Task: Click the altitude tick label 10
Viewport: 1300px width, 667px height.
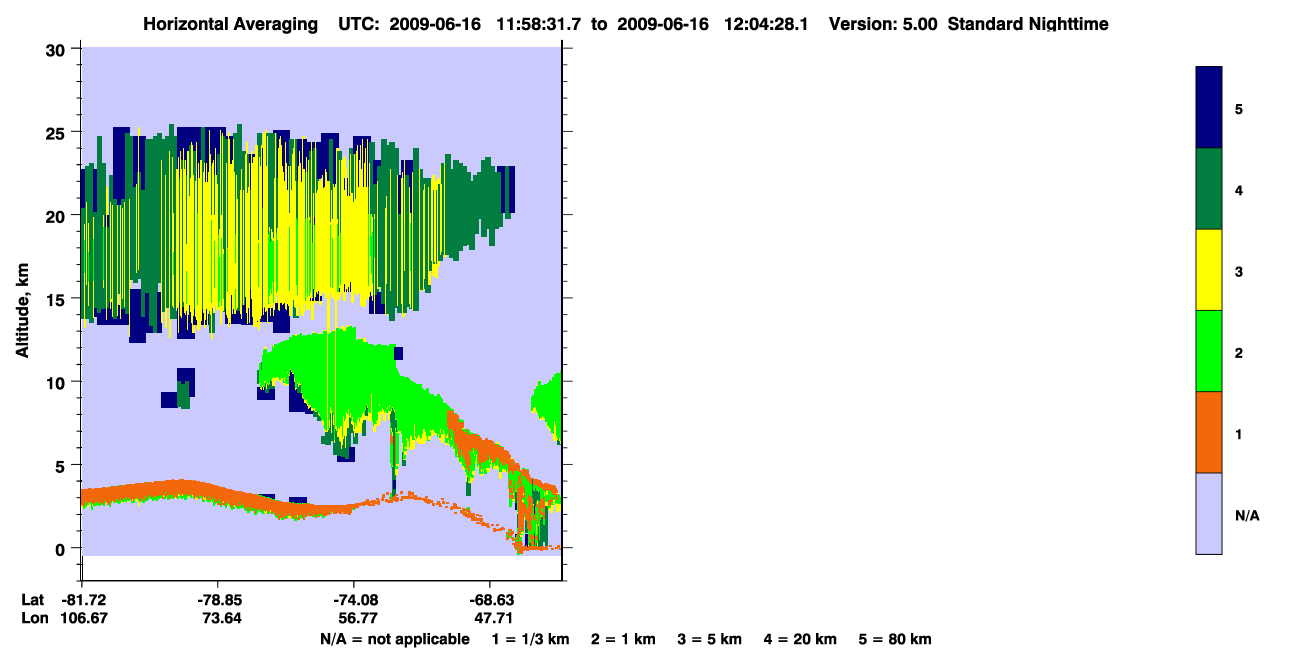Action: pos(57,382)
